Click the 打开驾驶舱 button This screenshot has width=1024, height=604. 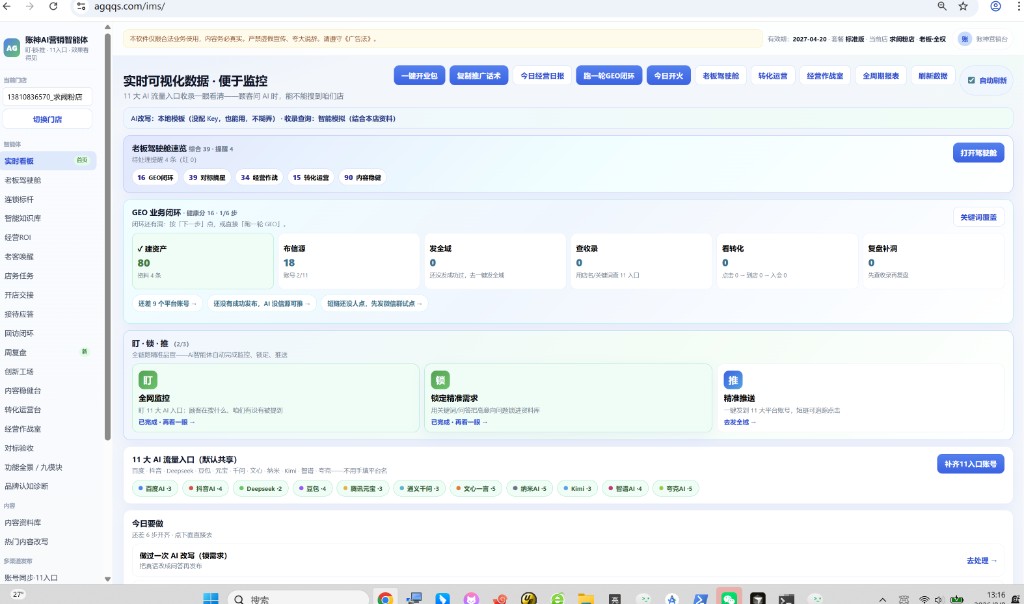(978, 153)
